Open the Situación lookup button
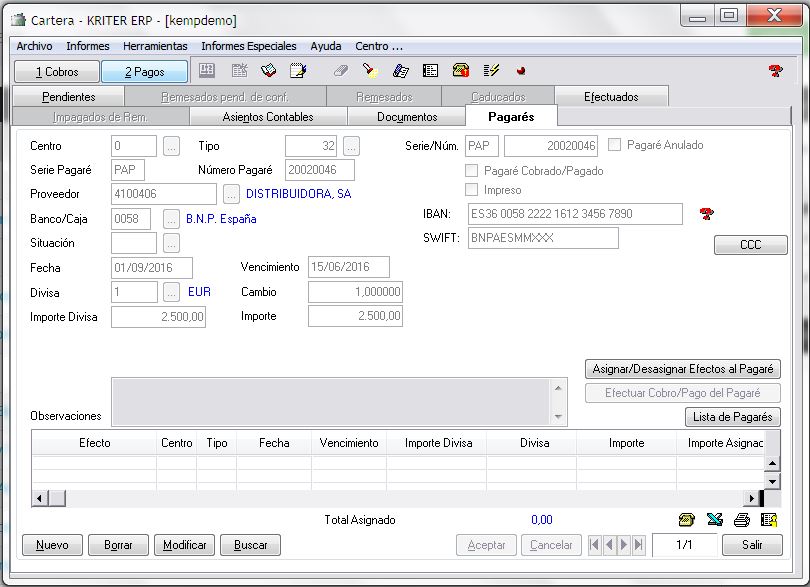This screenshot has width=810, height=587. (172, 243)
